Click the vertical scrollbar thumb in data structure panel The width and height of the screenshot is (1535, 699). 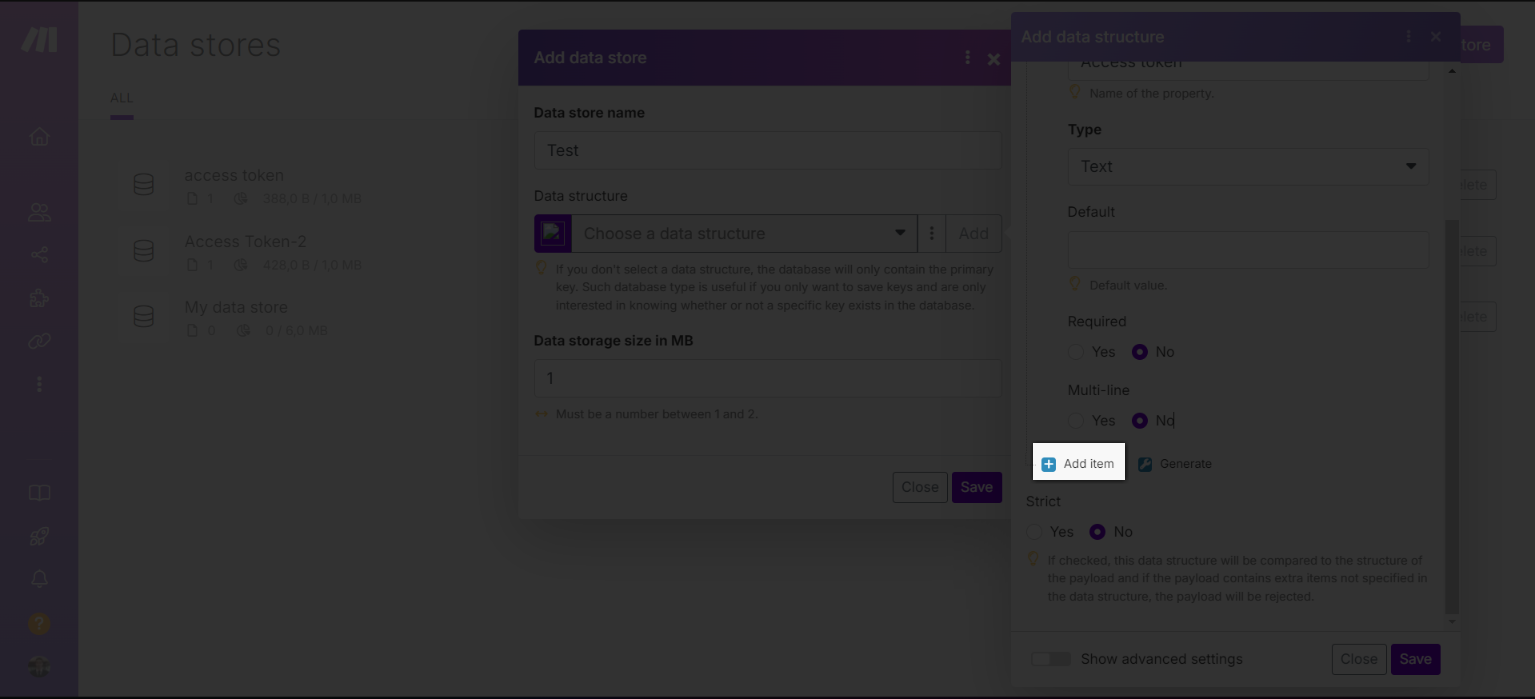pyautogui.click(x=1452, y=415)
